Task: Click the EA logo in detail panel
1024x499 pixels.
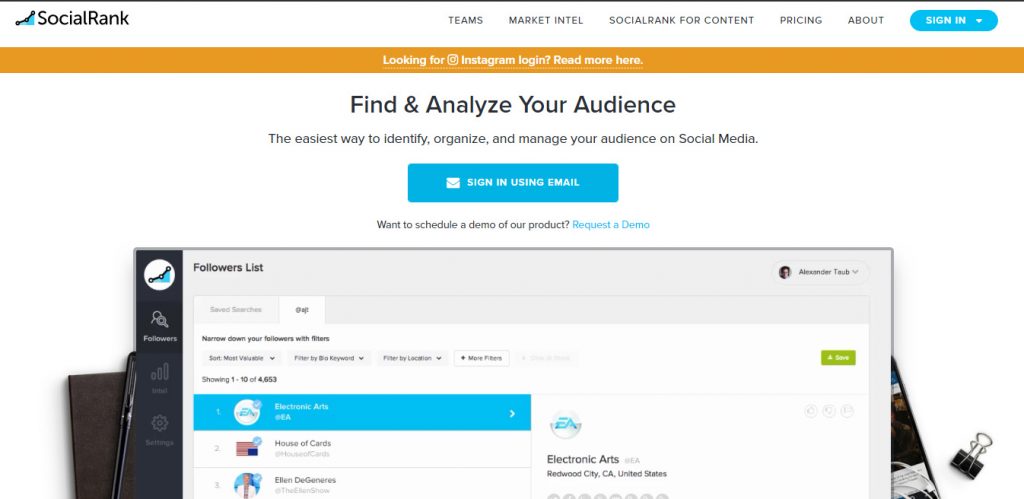Action: 565,426
